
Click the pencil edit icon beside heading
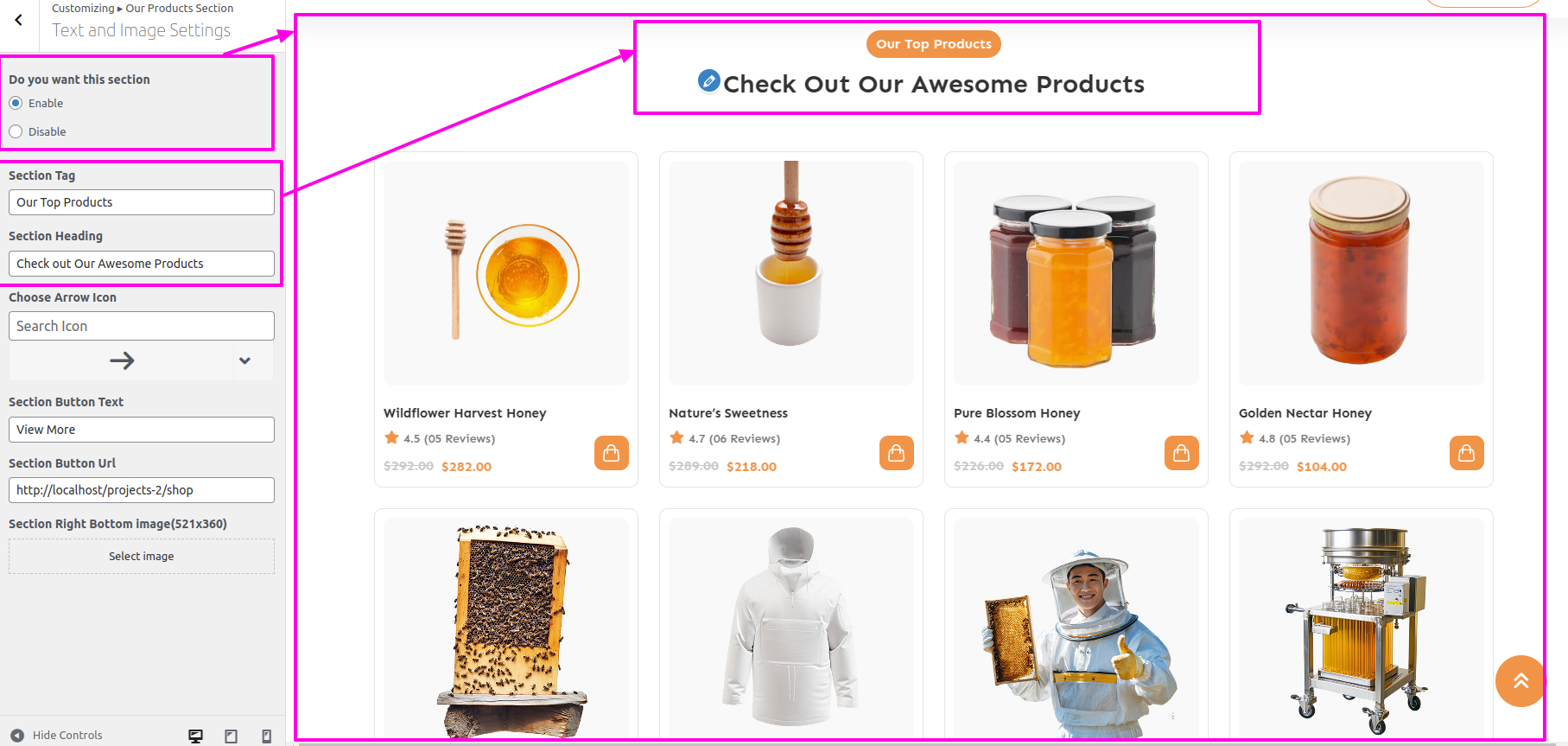[x=708, y=80]
